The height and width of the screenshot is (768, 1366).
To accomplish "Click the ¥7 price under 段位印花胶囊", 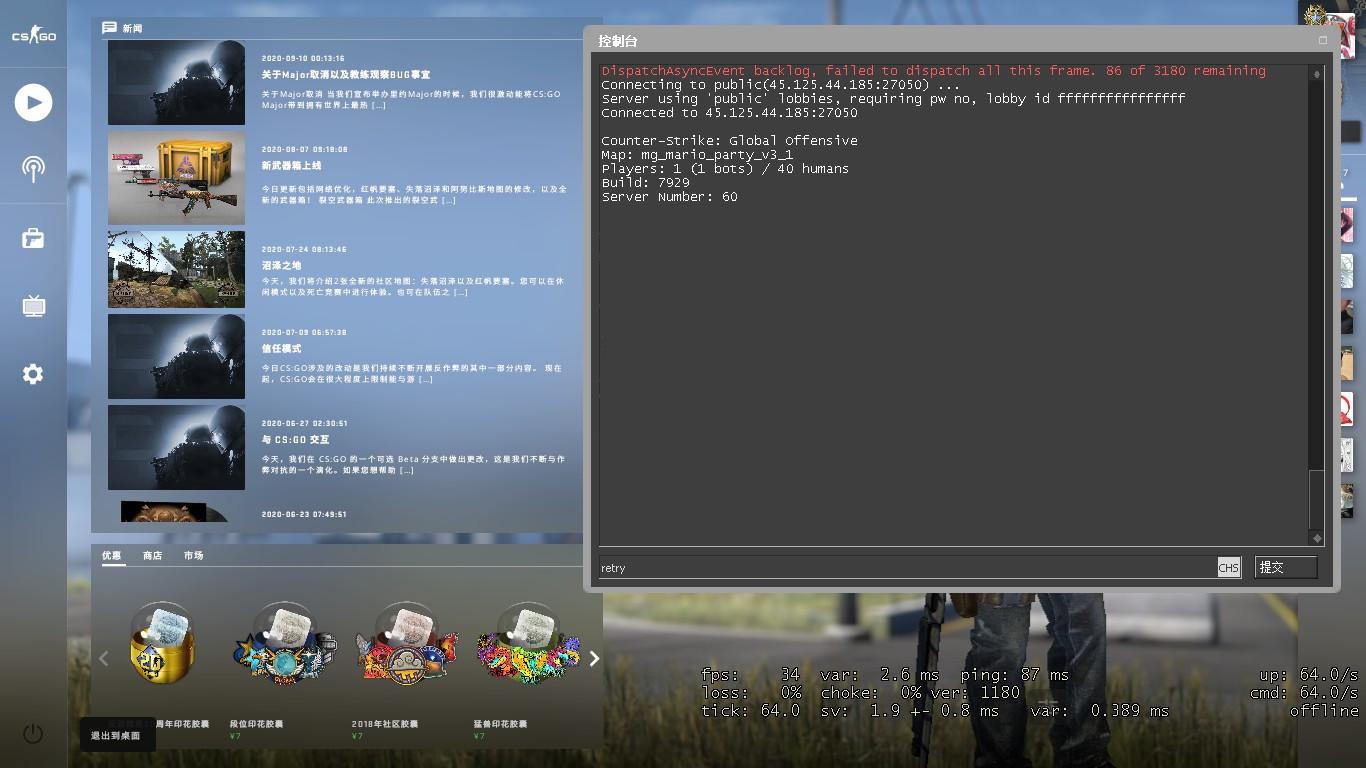I will [234, 737].
